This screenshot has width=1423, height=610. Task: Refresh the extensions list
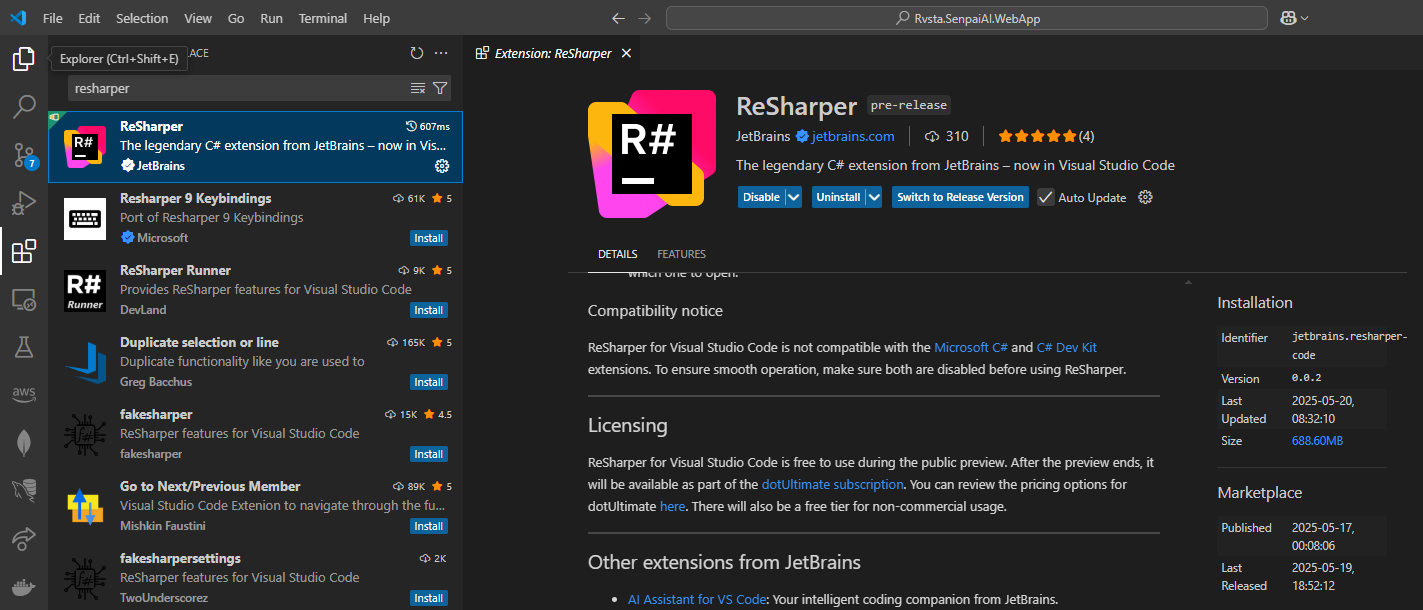(418, 53)
